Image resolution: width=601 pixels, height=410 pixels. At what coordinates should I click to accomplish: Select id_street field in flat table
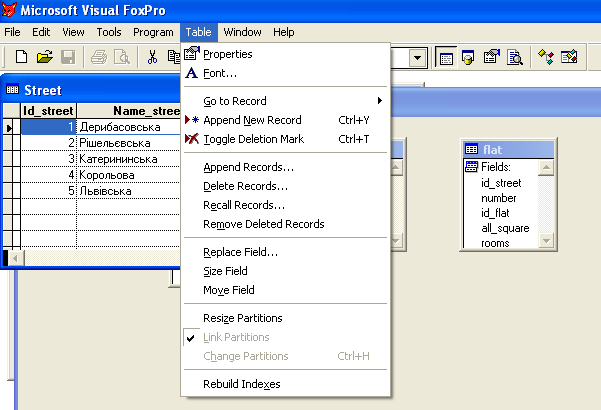pos(501,183)
